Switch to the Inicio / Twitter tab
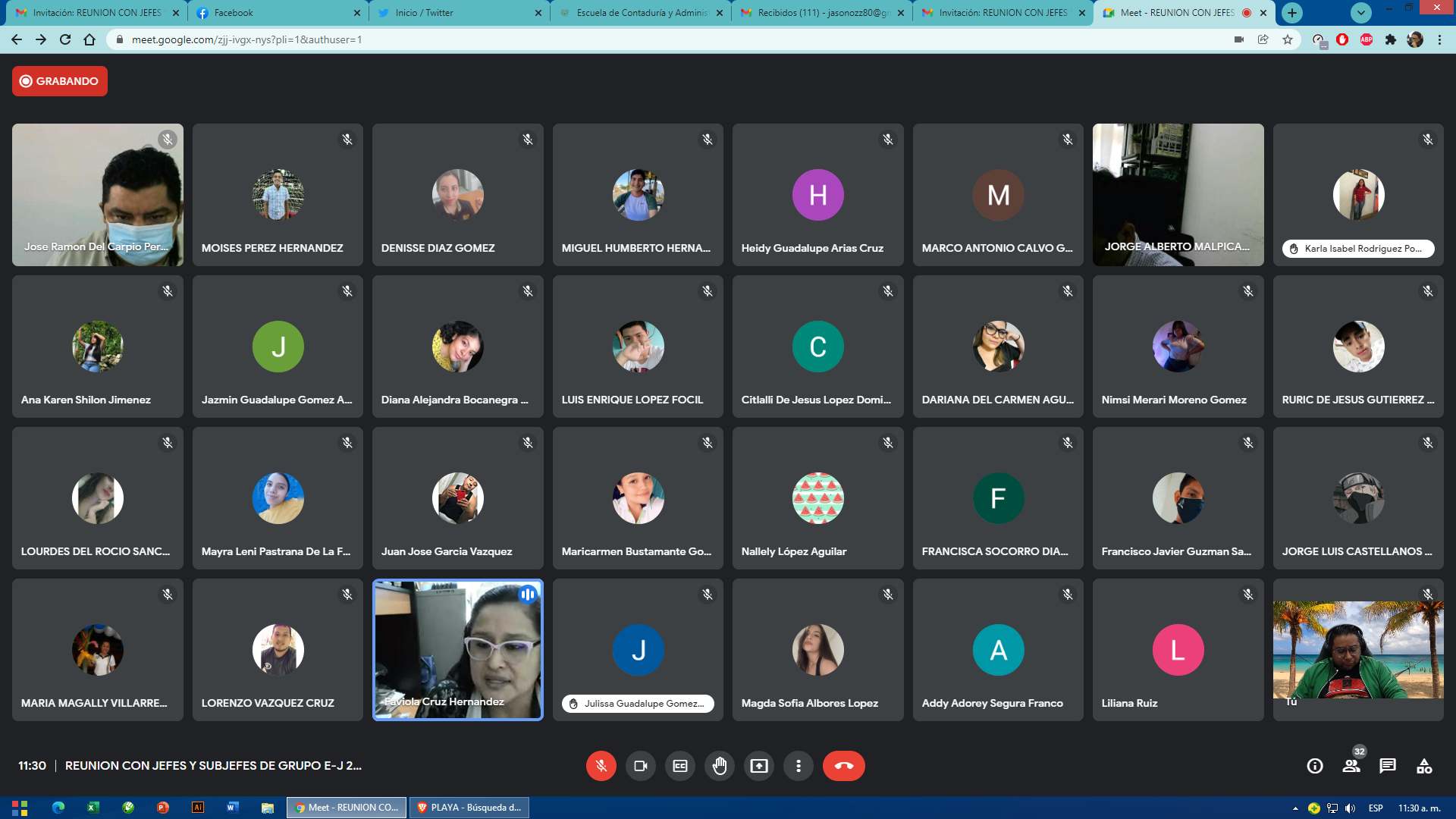 pyautogui.click(x=459, y=13)
